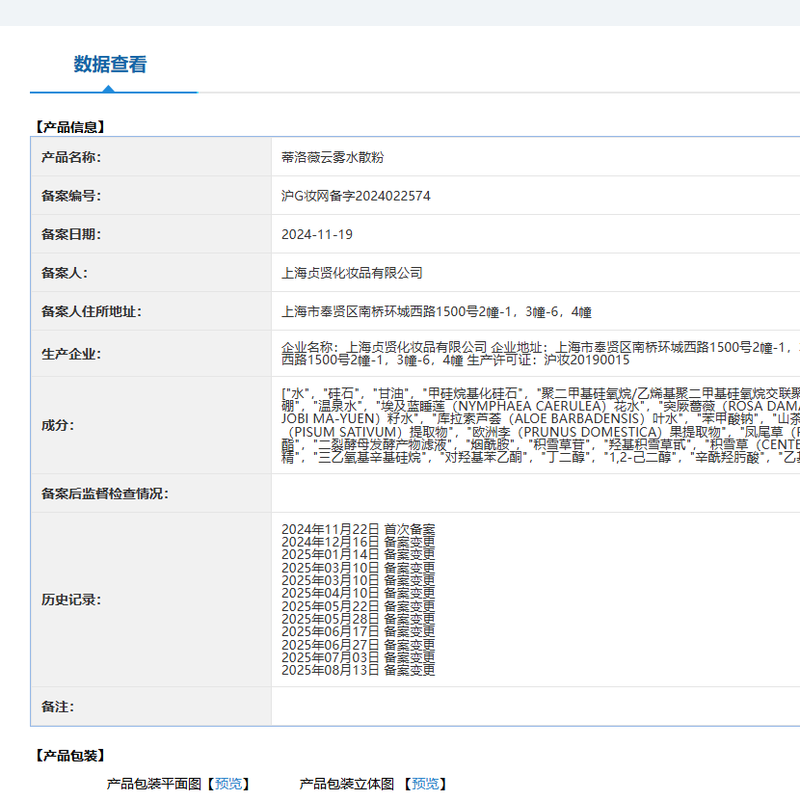Click the filing date value 2024-11-19
This screenshot has width=800, height=800.
click(317, 234)
